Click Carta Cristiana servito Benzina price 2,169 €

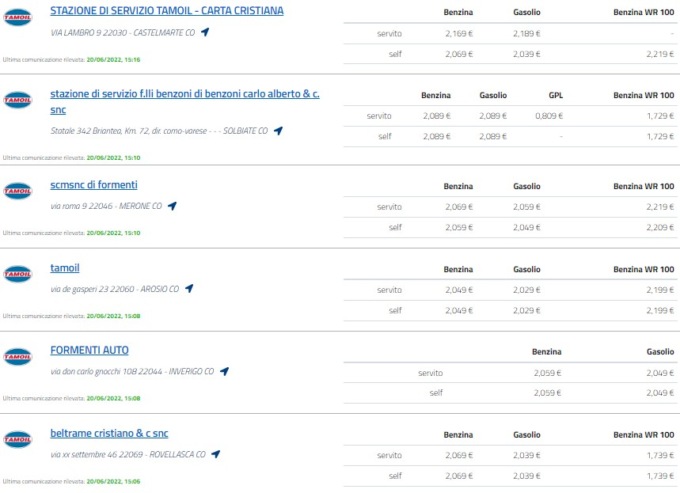[x=459, y=33]
